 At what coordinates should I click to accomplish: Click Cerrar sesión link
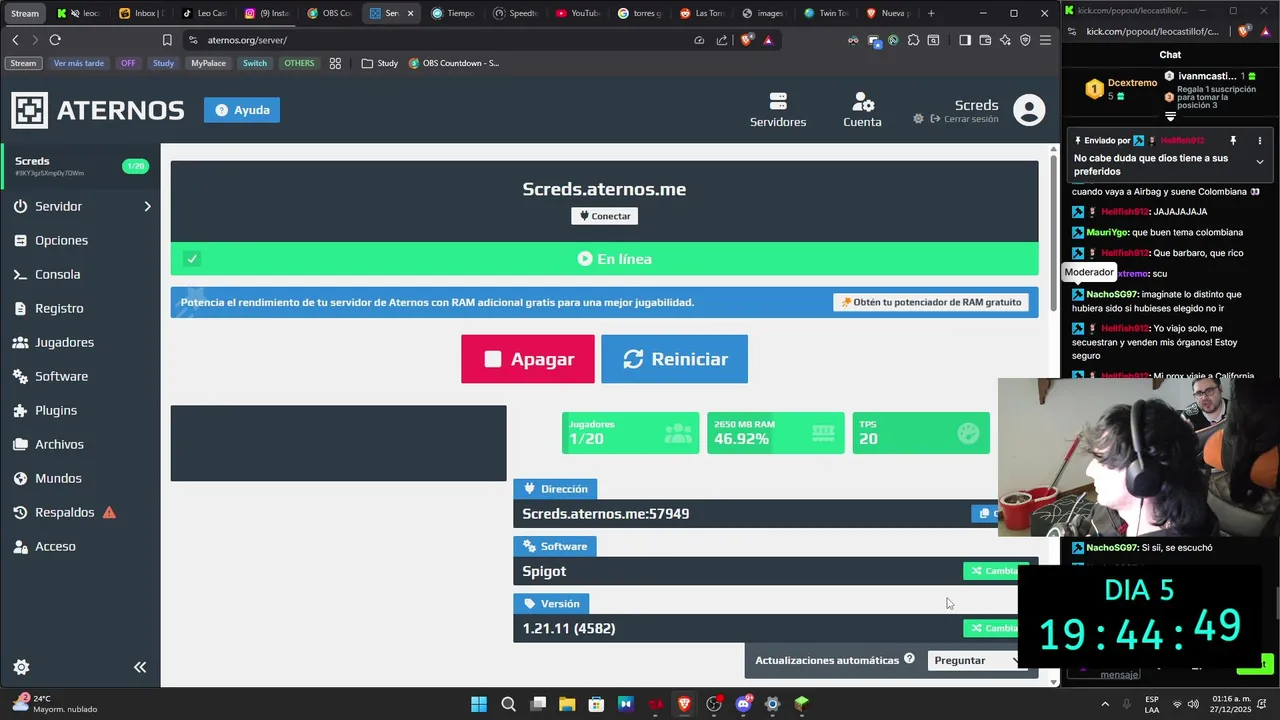[x=964, y=119]
